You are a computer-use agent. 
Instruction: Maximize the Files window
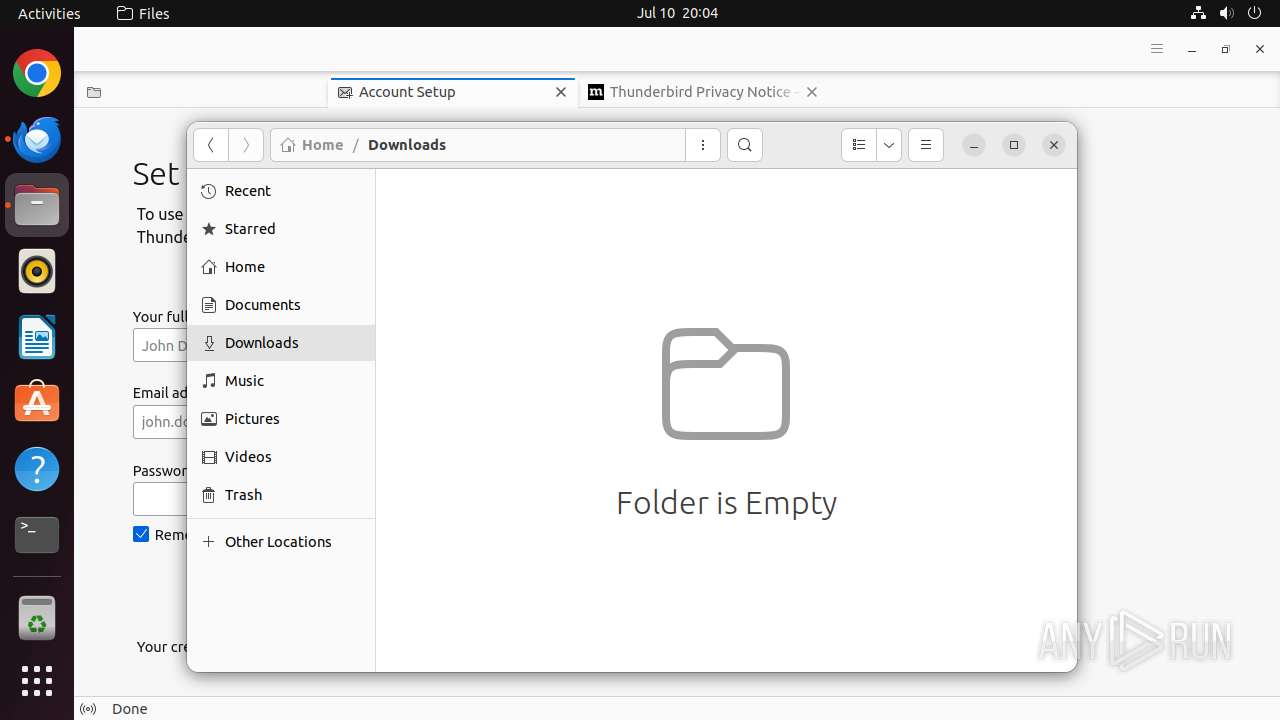pos(1014,145)
